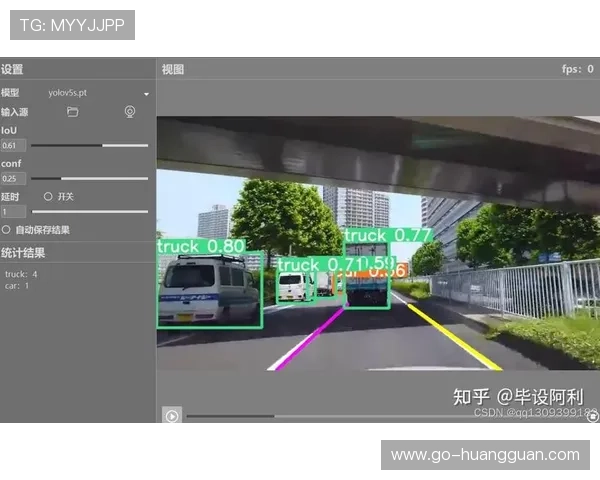Click the 'car: 1' statistics entry
This screenshot has height=480, width=600.
[x=16, y=286]
